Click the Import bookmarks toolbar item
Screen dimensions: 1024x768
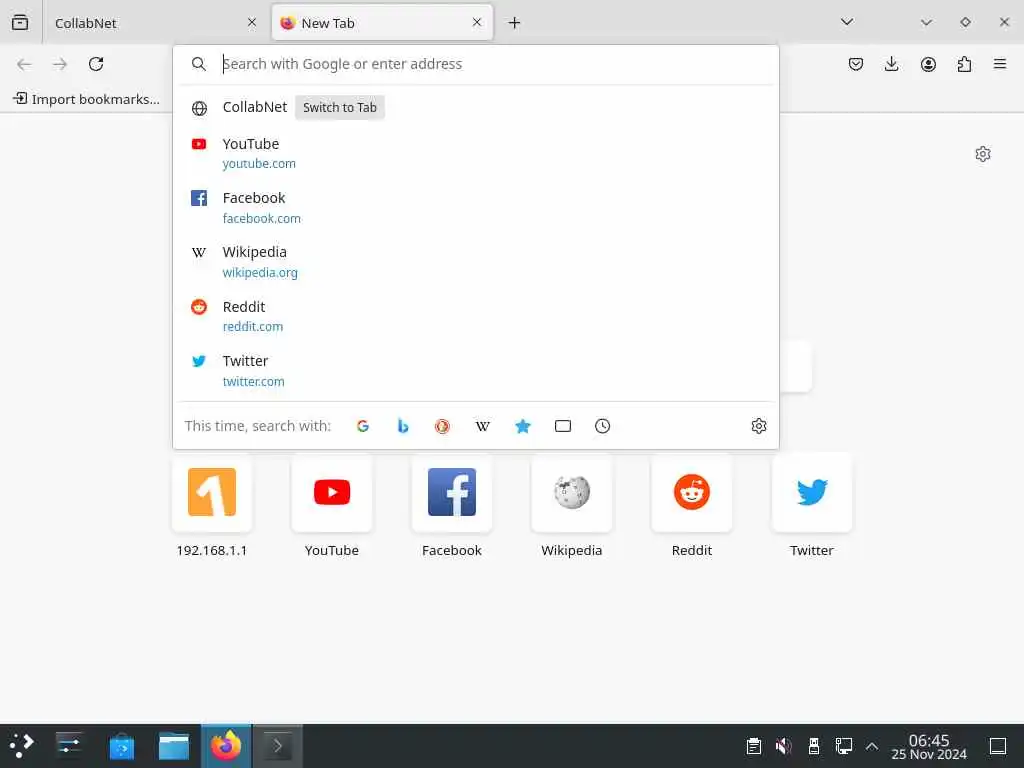[x=86, y=99]
